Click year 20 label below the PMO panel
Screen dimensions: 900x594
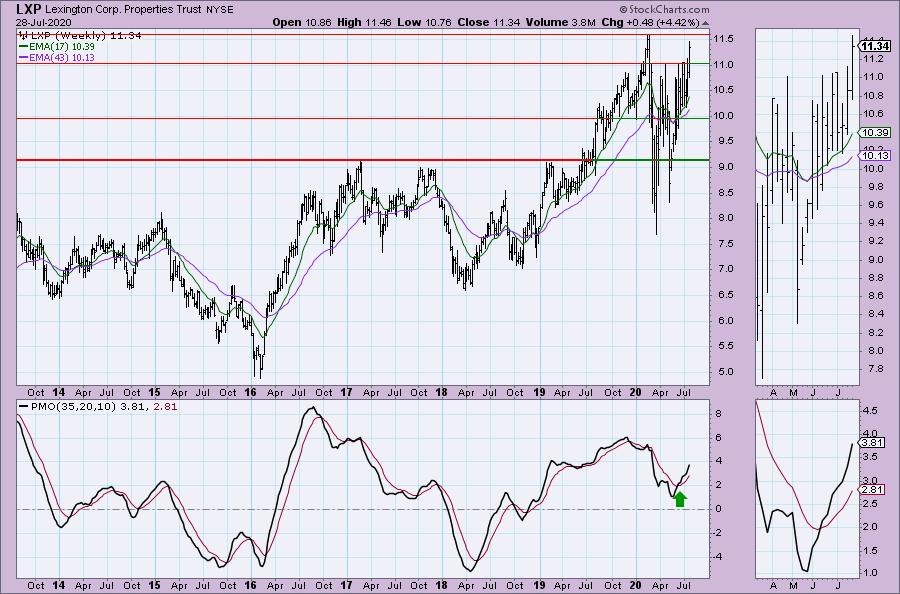[x=635, y=585]
